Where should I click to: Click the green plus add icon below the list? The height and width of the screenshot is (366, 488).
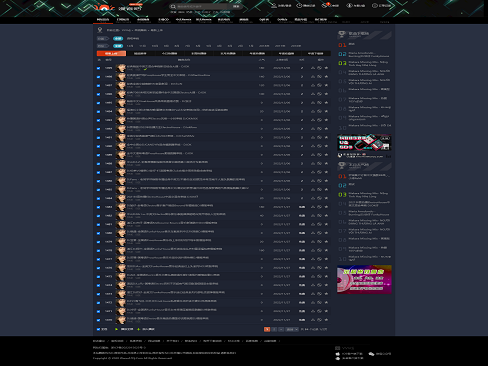tap(139, 329)
